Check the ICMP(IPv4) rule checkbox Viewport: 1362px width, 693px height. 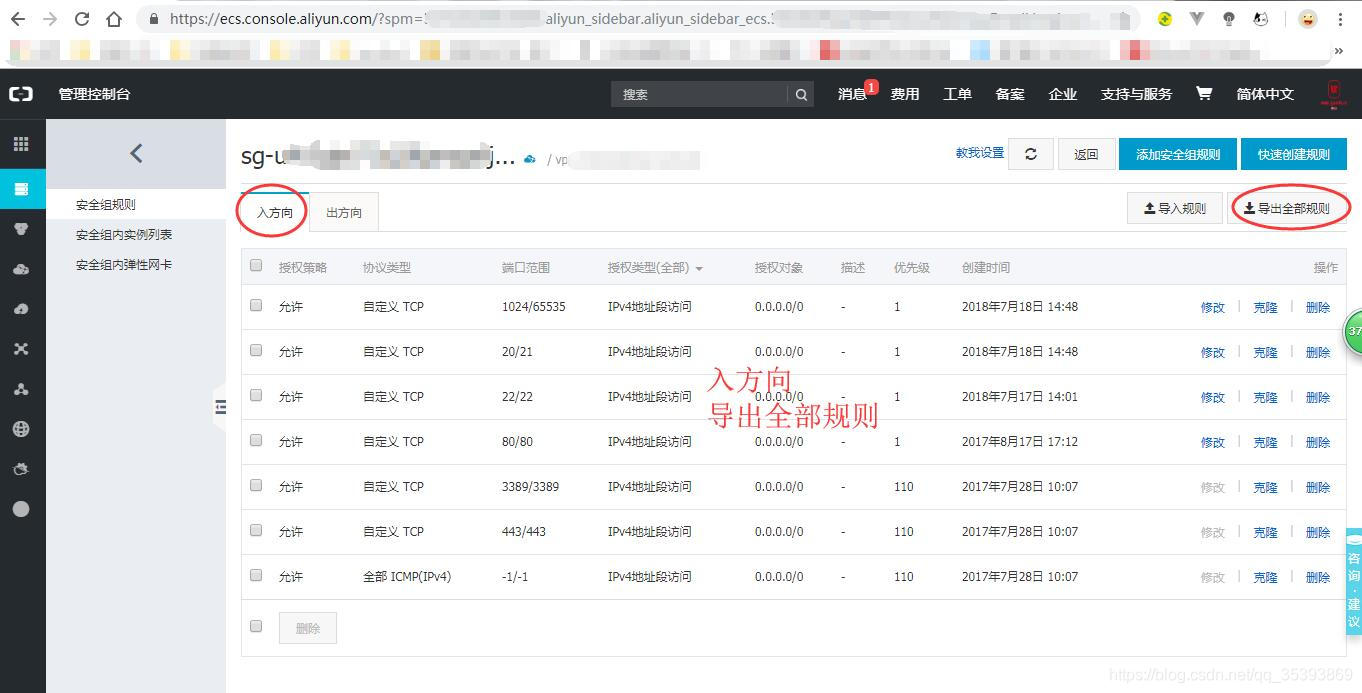(256, 575)
